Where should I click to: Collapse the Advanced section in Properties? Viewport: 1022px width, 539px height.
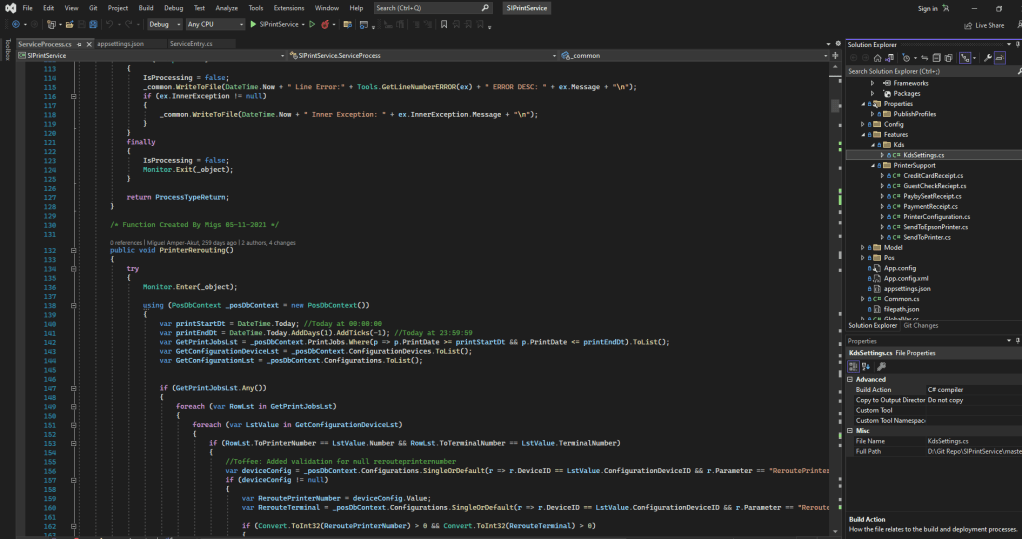[851, 379]
